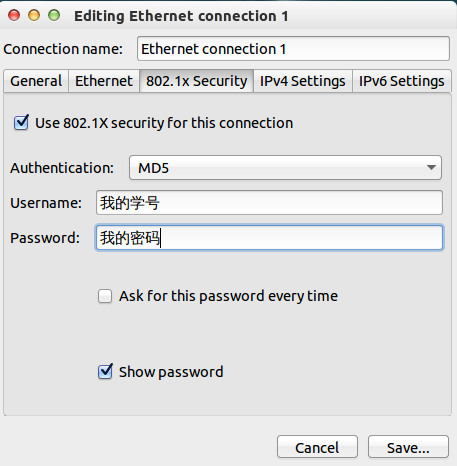Select the 802.1x Security tab

pos(197,81)
